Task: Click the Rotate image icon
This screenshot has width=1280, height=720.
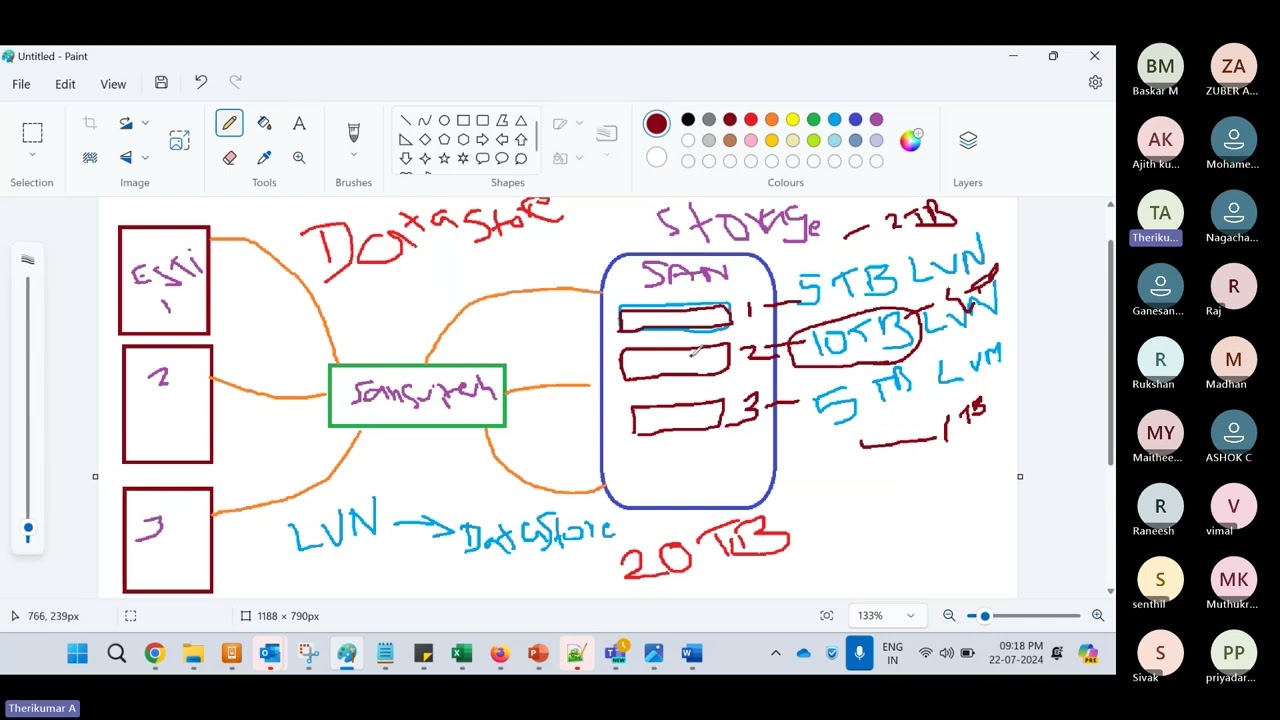Action: [x=126, y=123]
